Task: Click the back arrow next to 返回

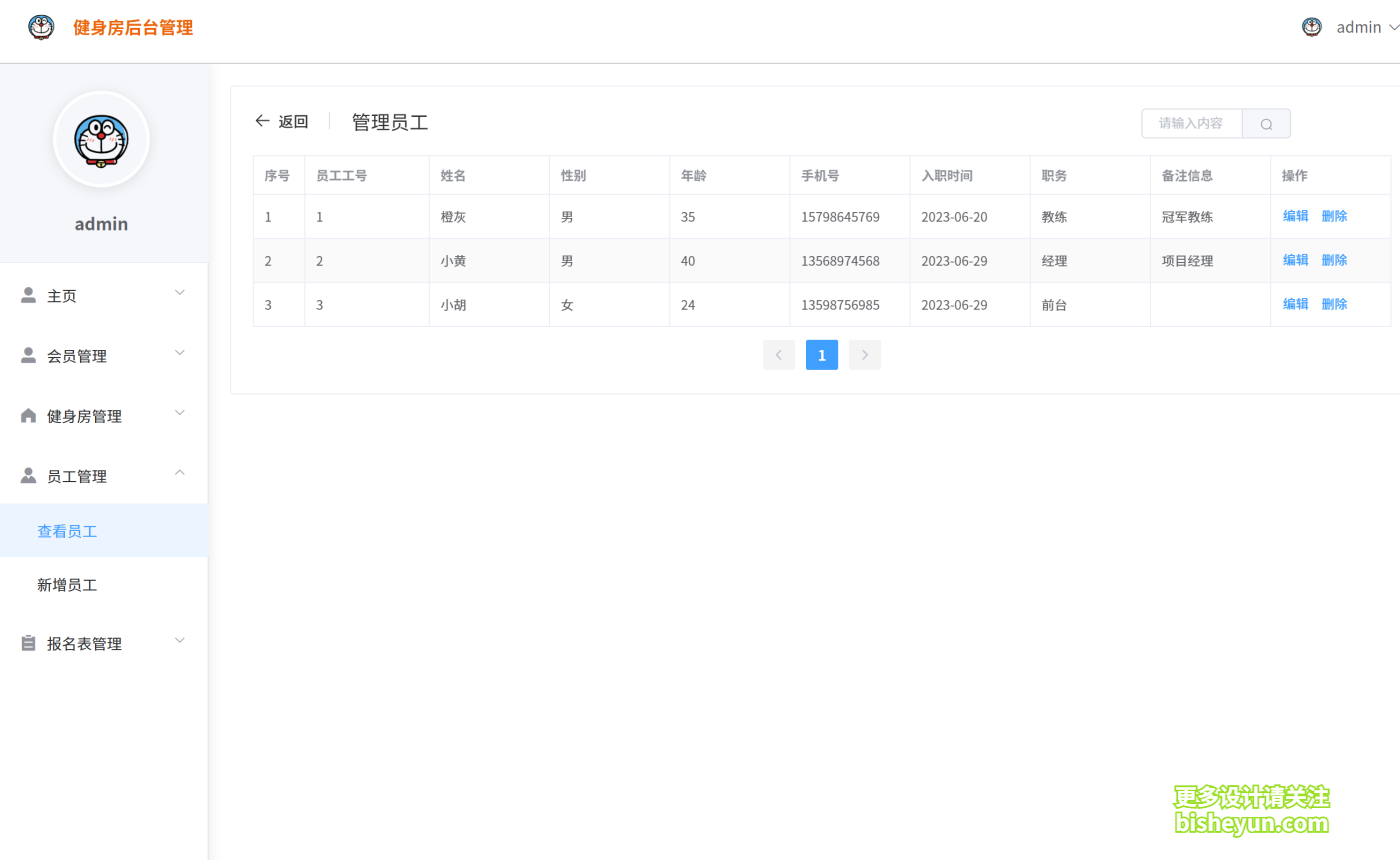Action: [262, 120]
